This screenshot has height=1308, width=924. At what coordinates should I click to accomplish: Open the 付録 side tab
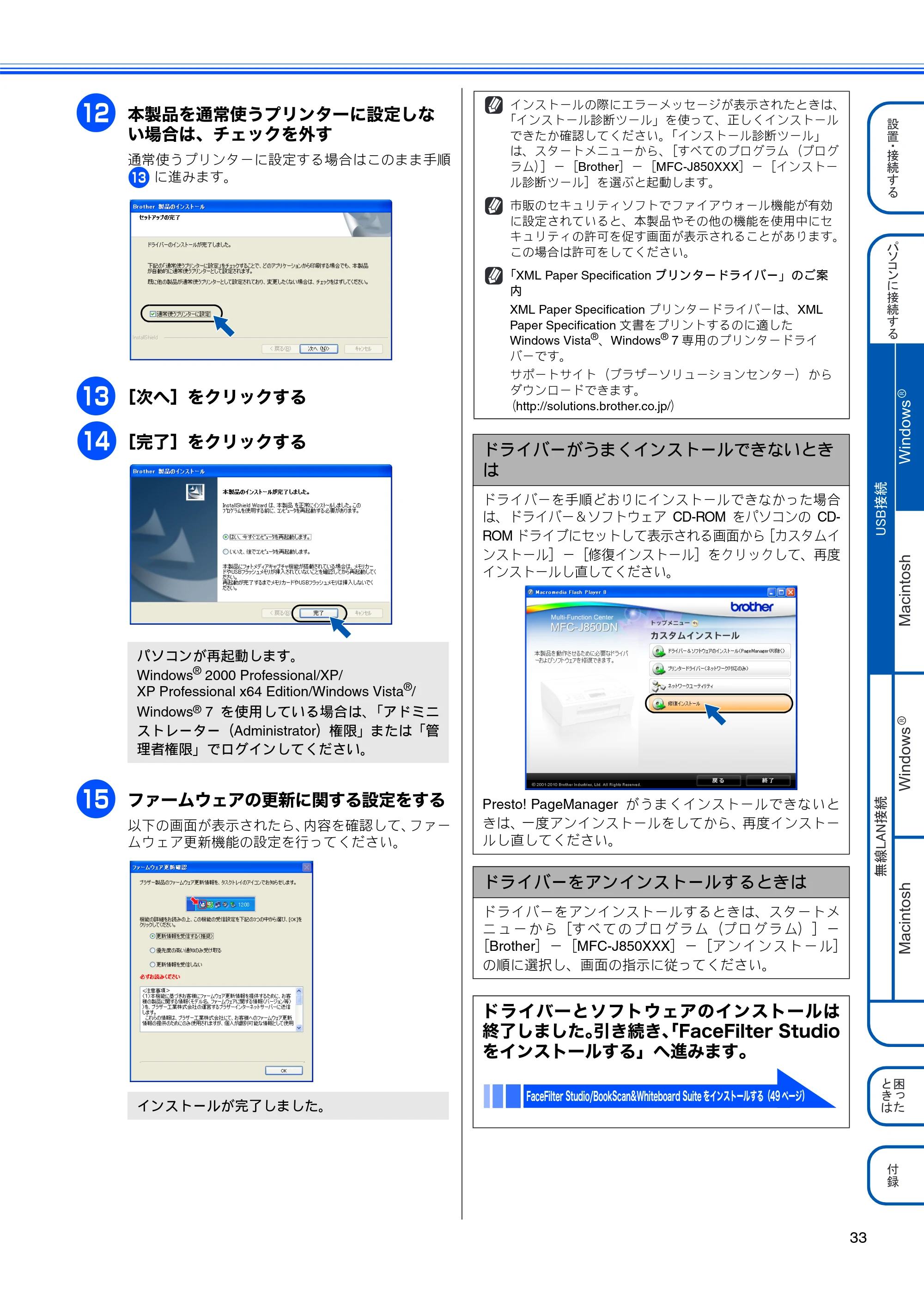click(895, 1175)
